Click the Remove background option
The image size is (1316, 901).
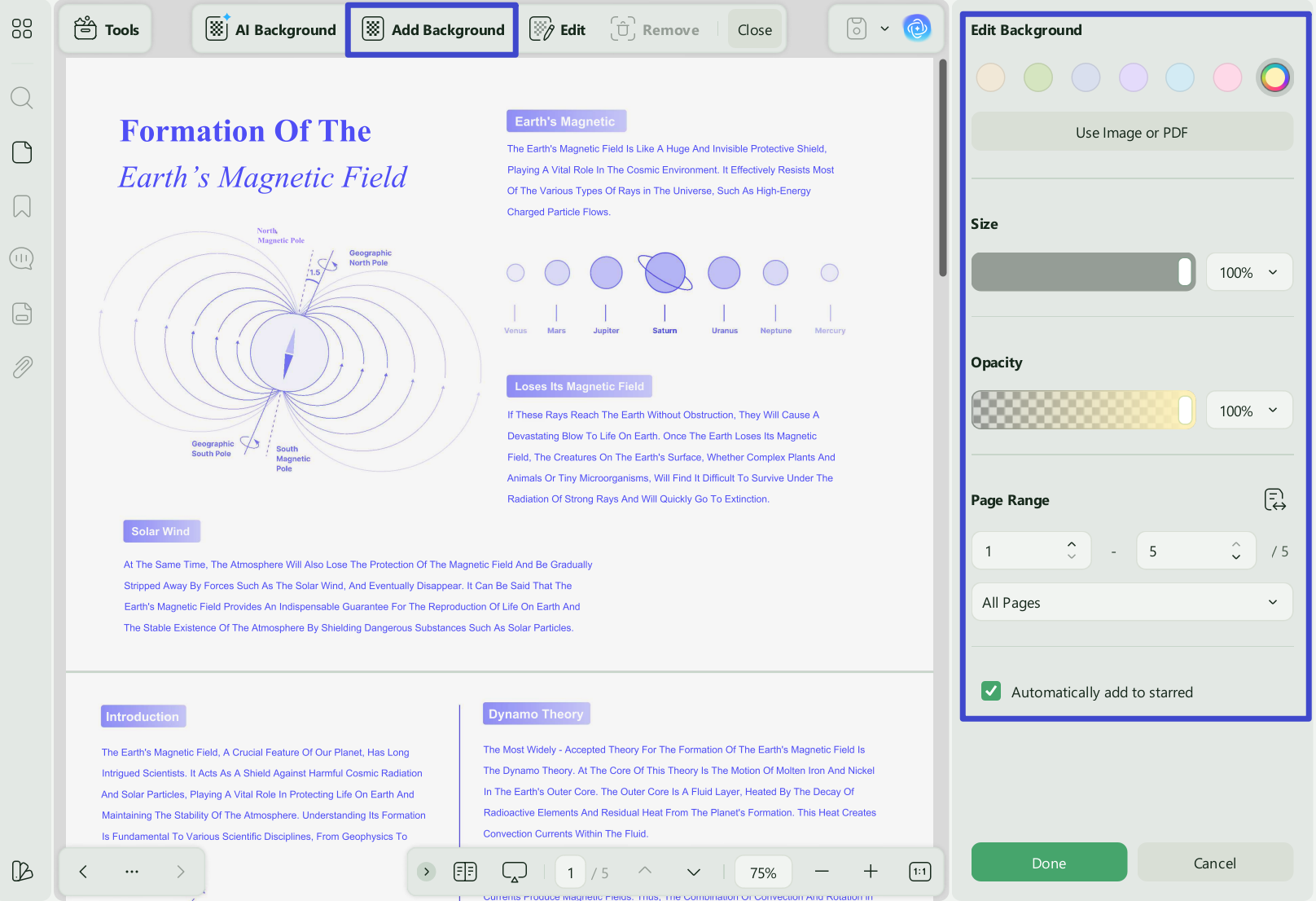(x=655, y=30)
